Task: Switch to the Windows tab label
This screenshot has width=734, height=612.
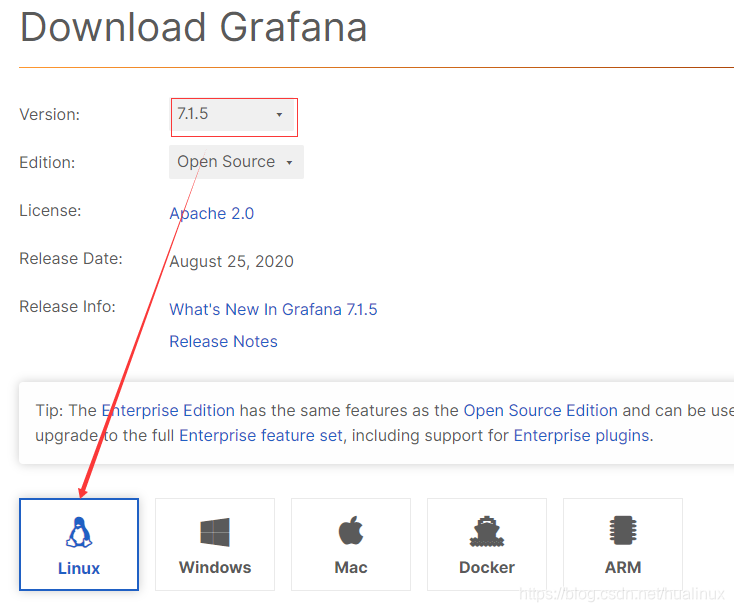Action: click(215, 568)
